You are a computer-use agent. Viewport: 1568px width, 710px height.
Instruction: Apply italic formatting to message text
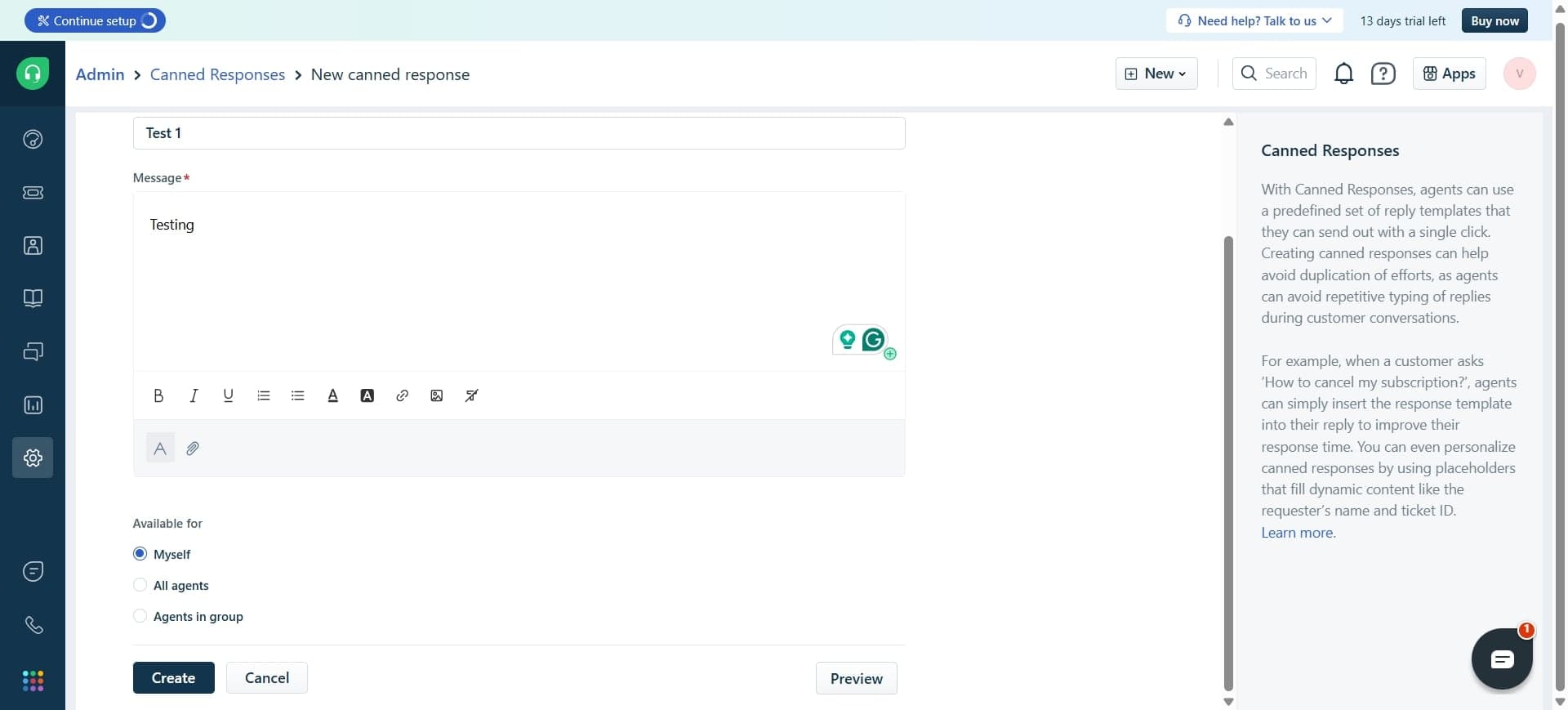[x=194, y=395]
